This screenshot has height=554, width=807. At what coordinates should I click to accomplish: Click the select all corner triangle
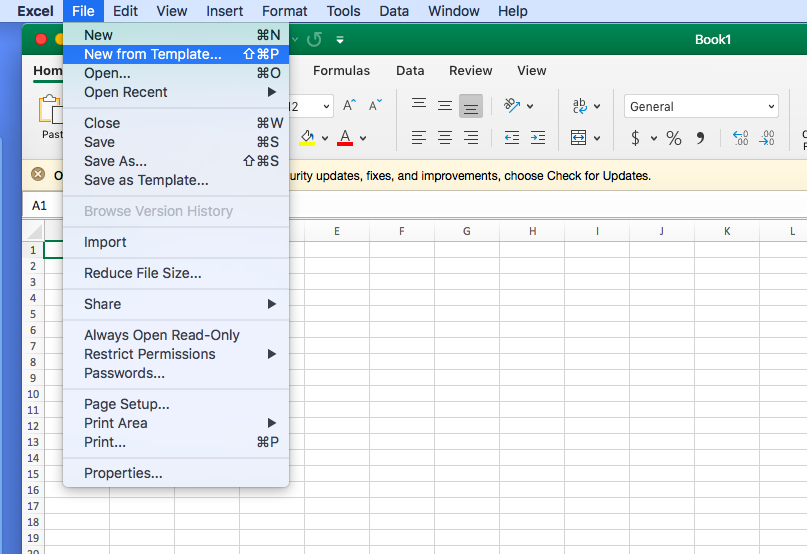34,231
